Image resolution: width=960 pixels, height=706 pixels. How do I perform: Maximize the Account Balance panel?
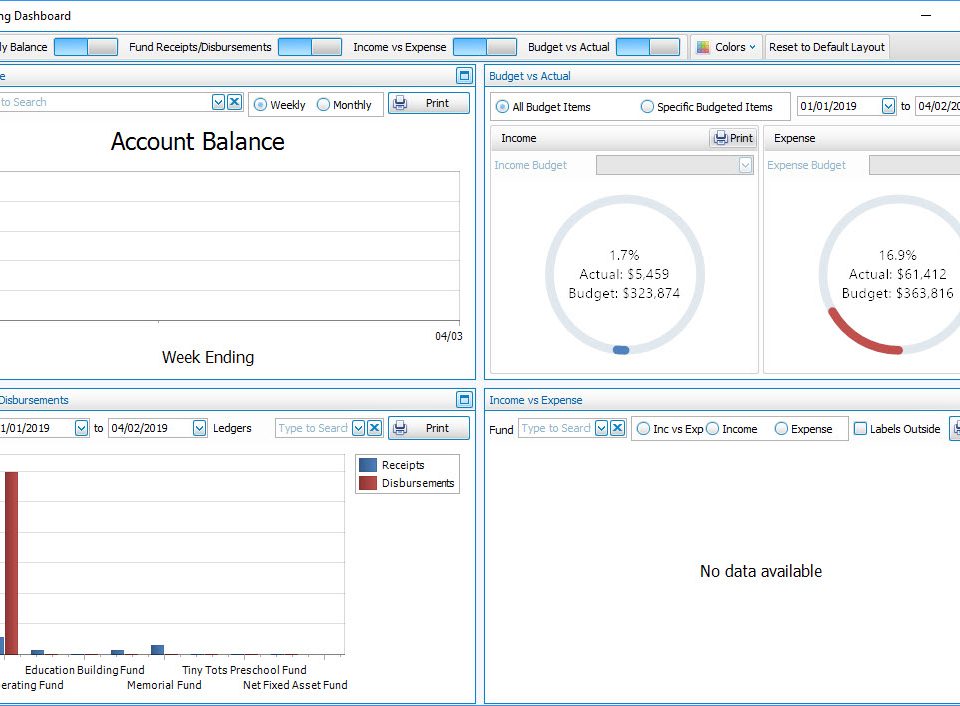(464, 76)
